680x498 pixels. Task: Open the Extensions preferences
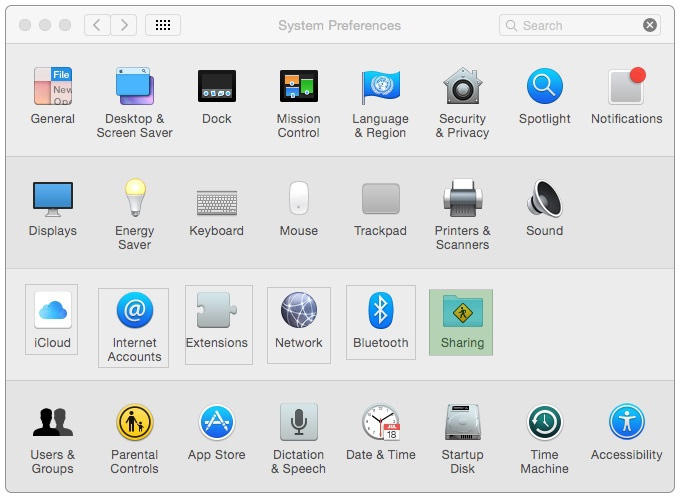[x=219, y=325]
